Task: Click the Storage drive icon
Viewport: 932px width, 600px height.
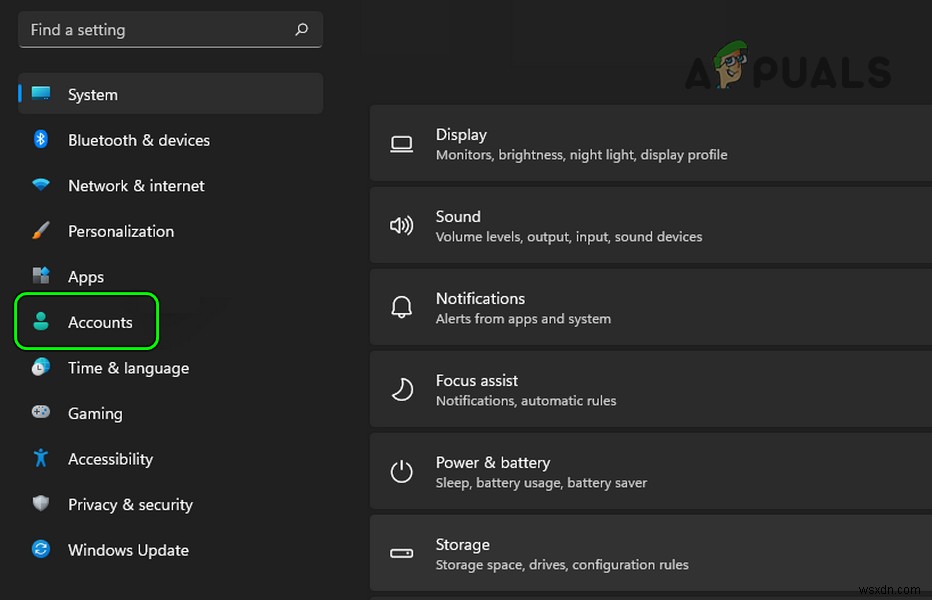Action: pyautogui.click(x=401, y=553)
